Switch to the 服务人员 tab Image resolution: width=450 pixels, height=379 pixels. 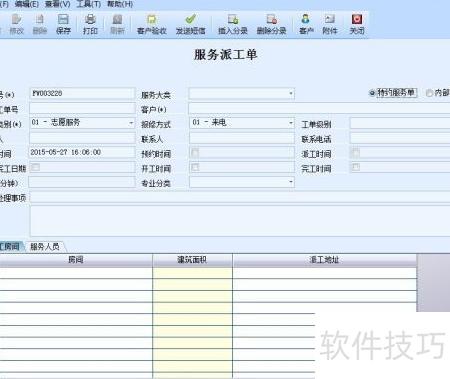45,246
